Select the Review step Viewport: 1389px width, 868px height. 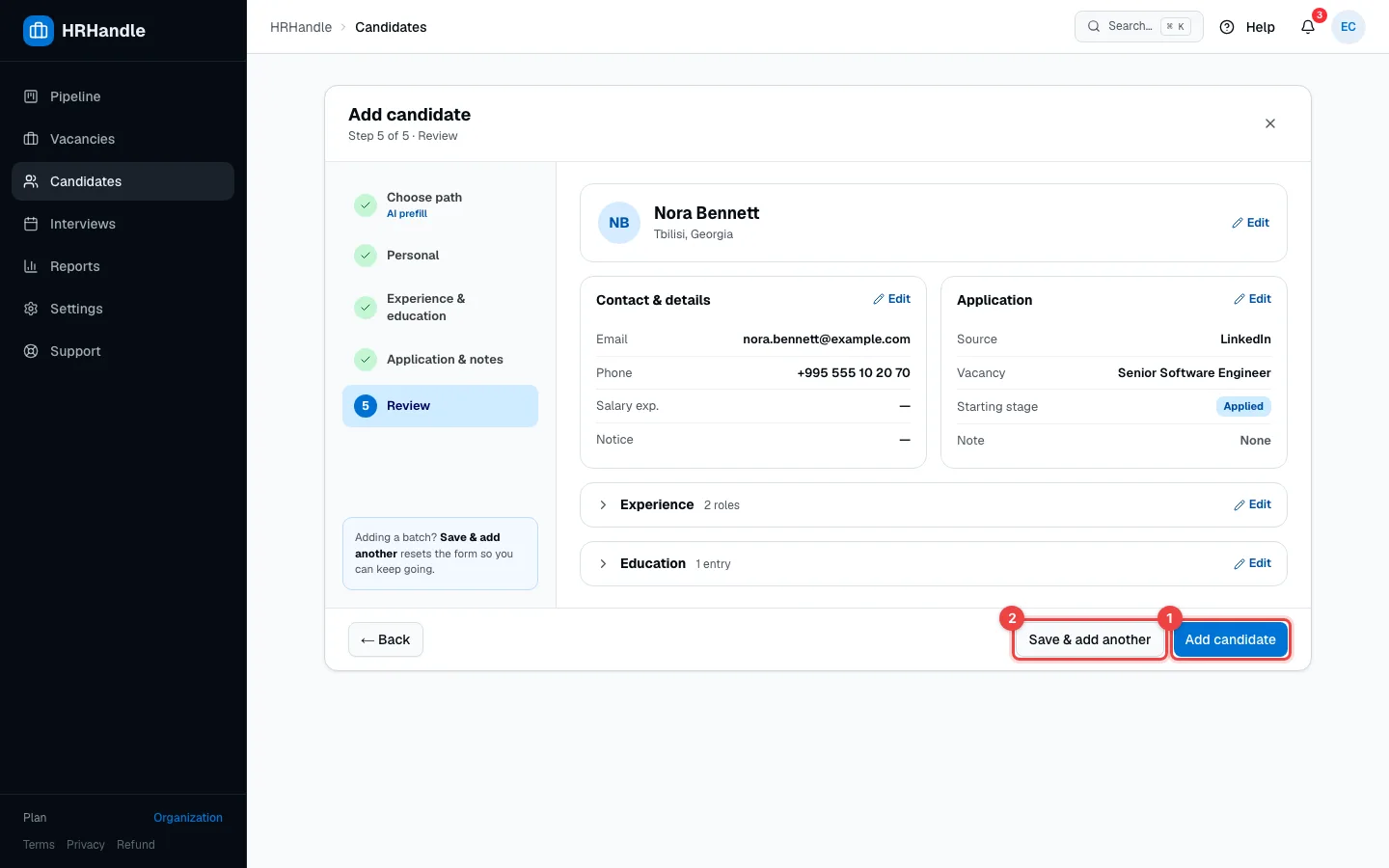coord(440,406)
